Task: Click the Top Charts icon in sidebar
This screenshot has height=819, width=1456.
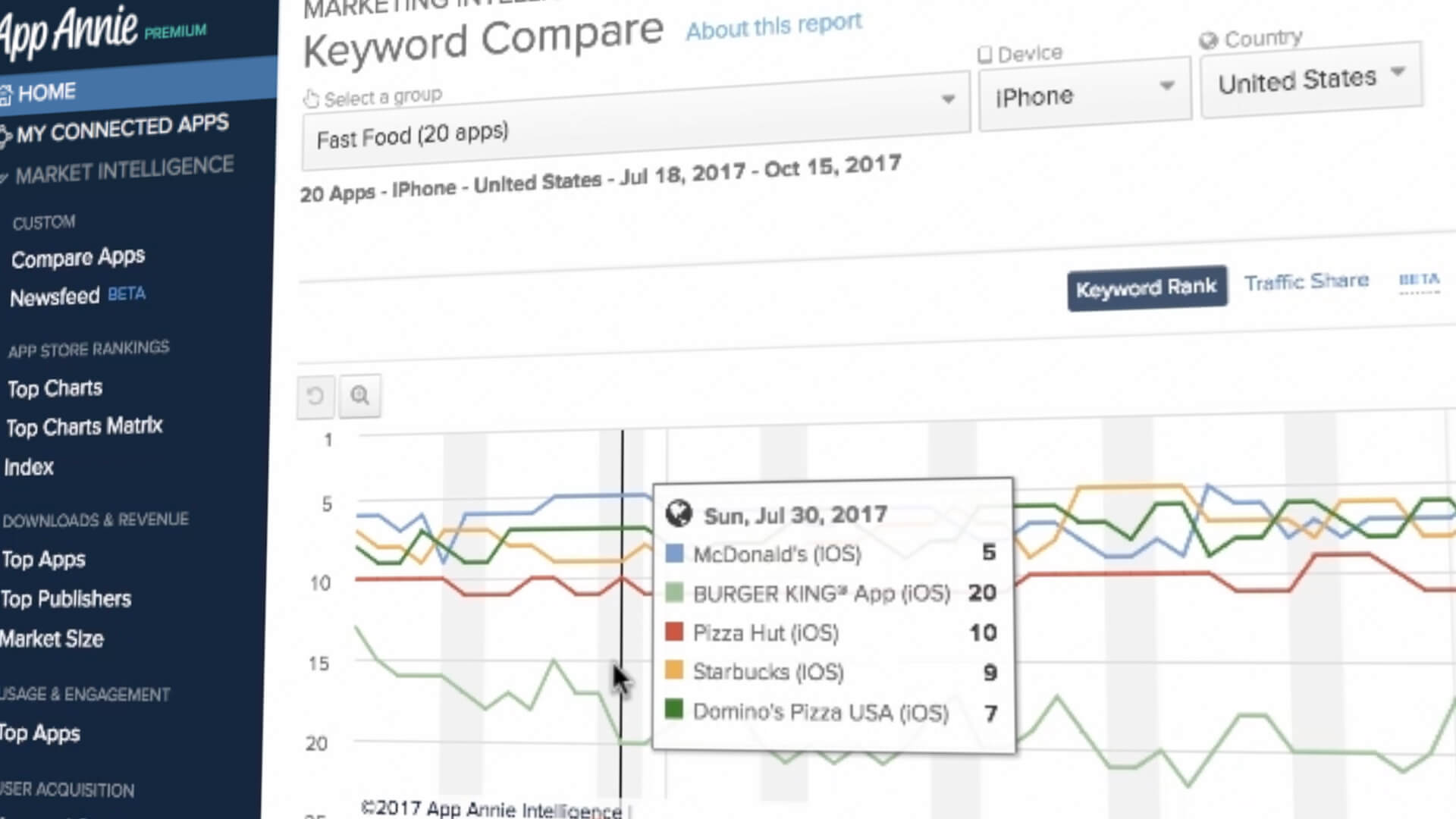Action: [x=54, y=388]
